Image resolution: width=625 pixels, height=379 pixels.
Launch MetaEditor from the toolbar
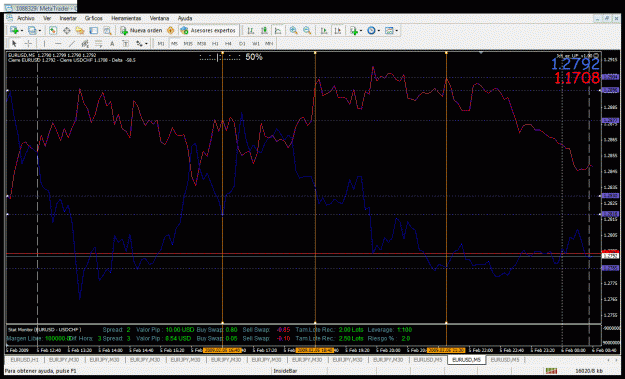(171, 31)
